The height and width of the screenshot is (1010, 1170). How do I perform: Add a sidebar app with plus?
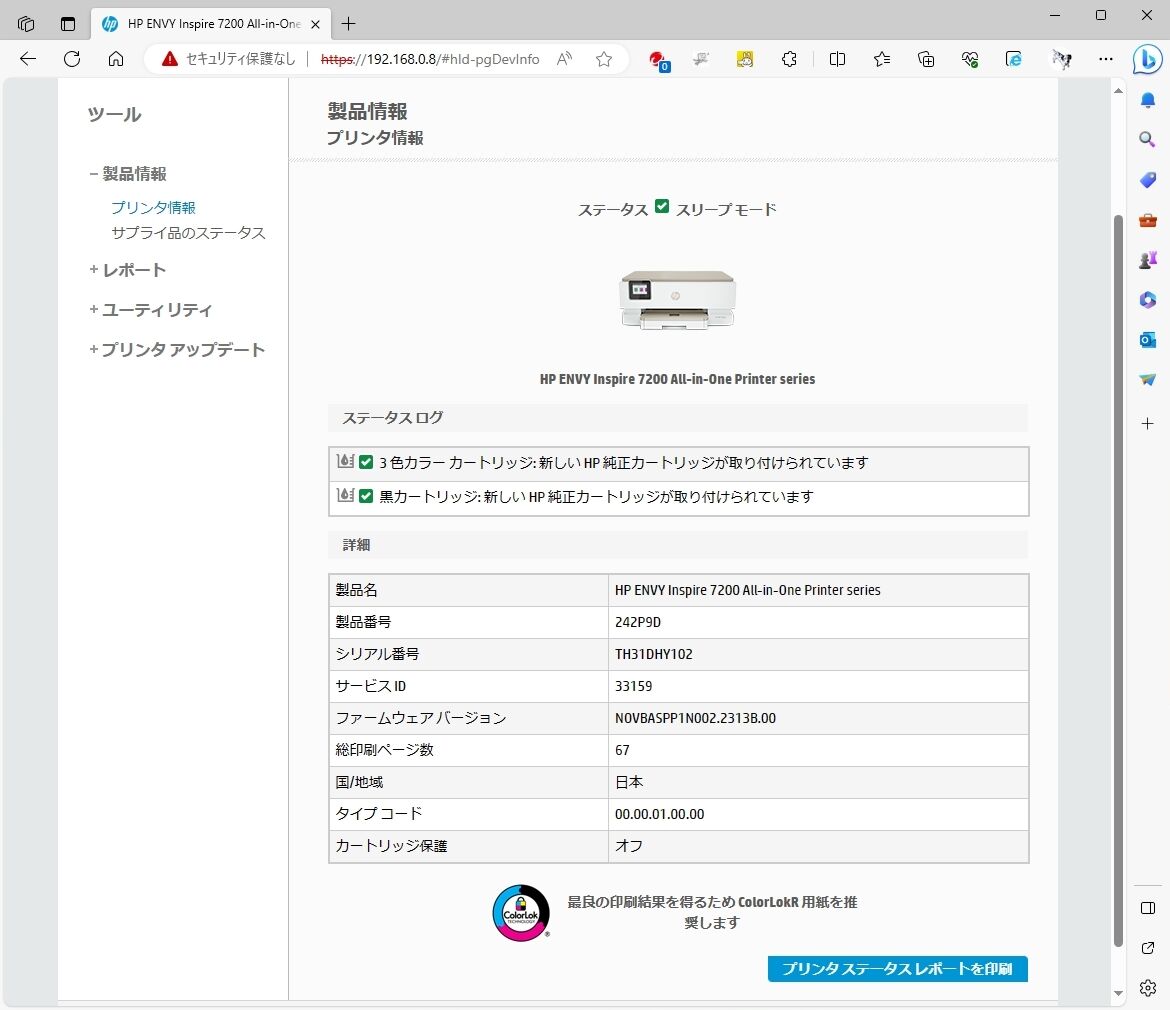point(1148,424)
